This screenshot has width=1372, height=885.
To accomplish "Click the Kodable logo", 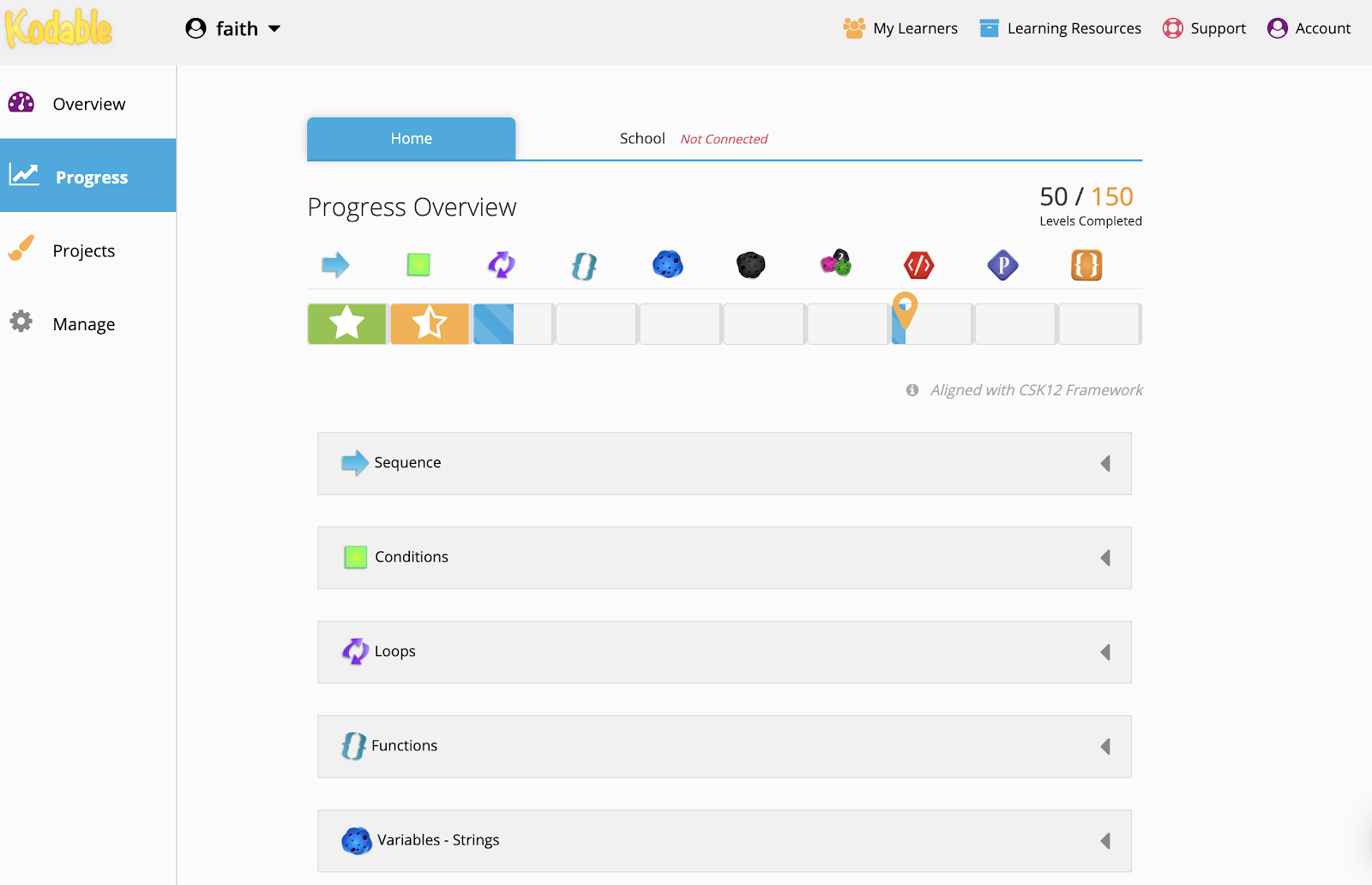I will pos(58,28).
